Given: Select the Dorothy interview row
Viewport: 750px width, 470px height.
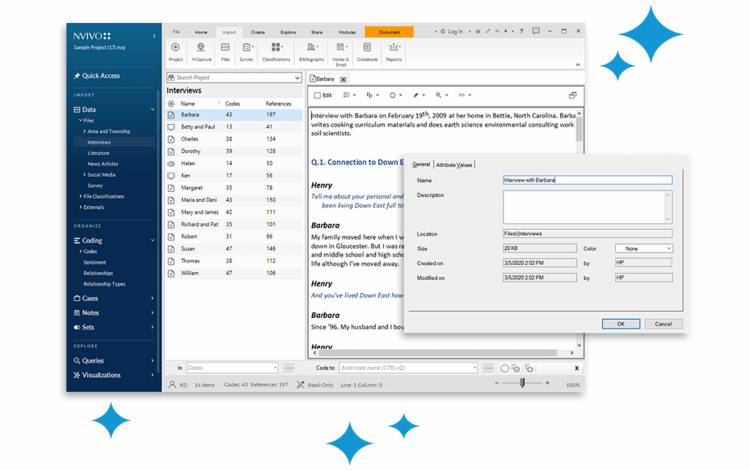Looking at the screenshot, I should (x=234, y=151).
